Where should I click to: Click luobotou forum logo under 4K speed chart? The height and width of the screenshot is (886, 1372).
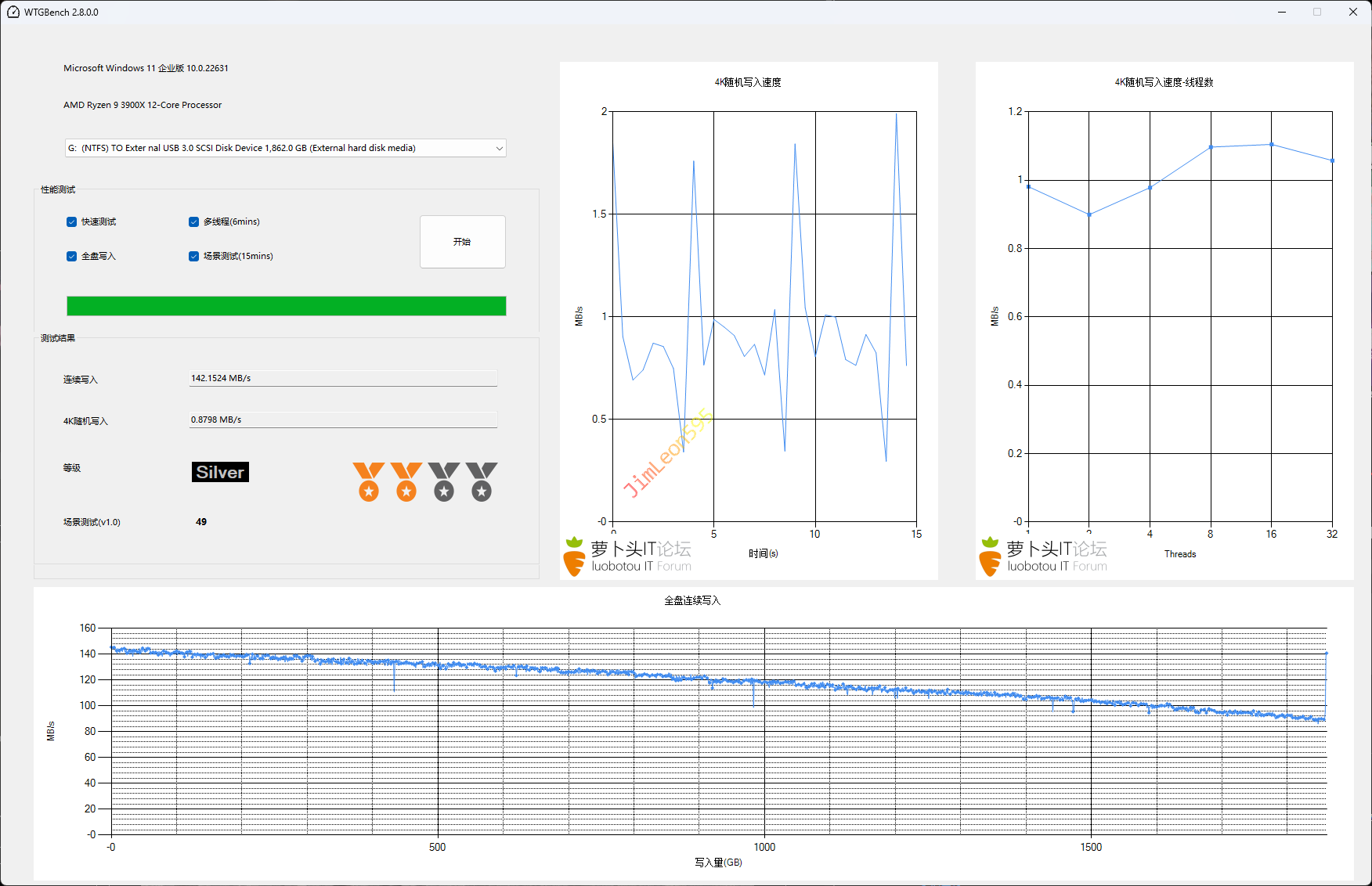pyautogui.click(x=627, y=556)
